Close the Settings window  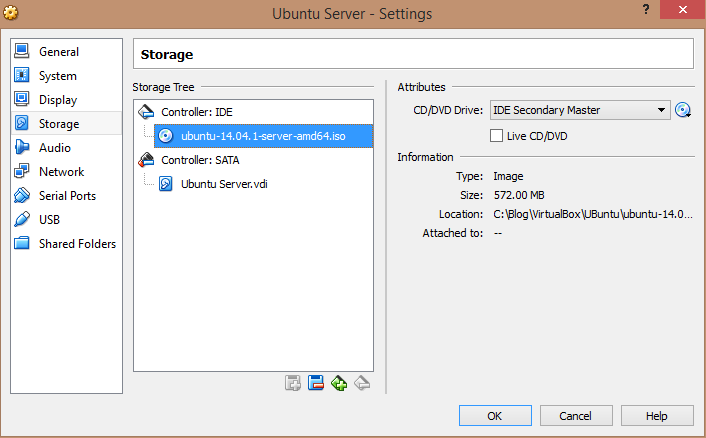pyautogui.click(x=683, y=9)
